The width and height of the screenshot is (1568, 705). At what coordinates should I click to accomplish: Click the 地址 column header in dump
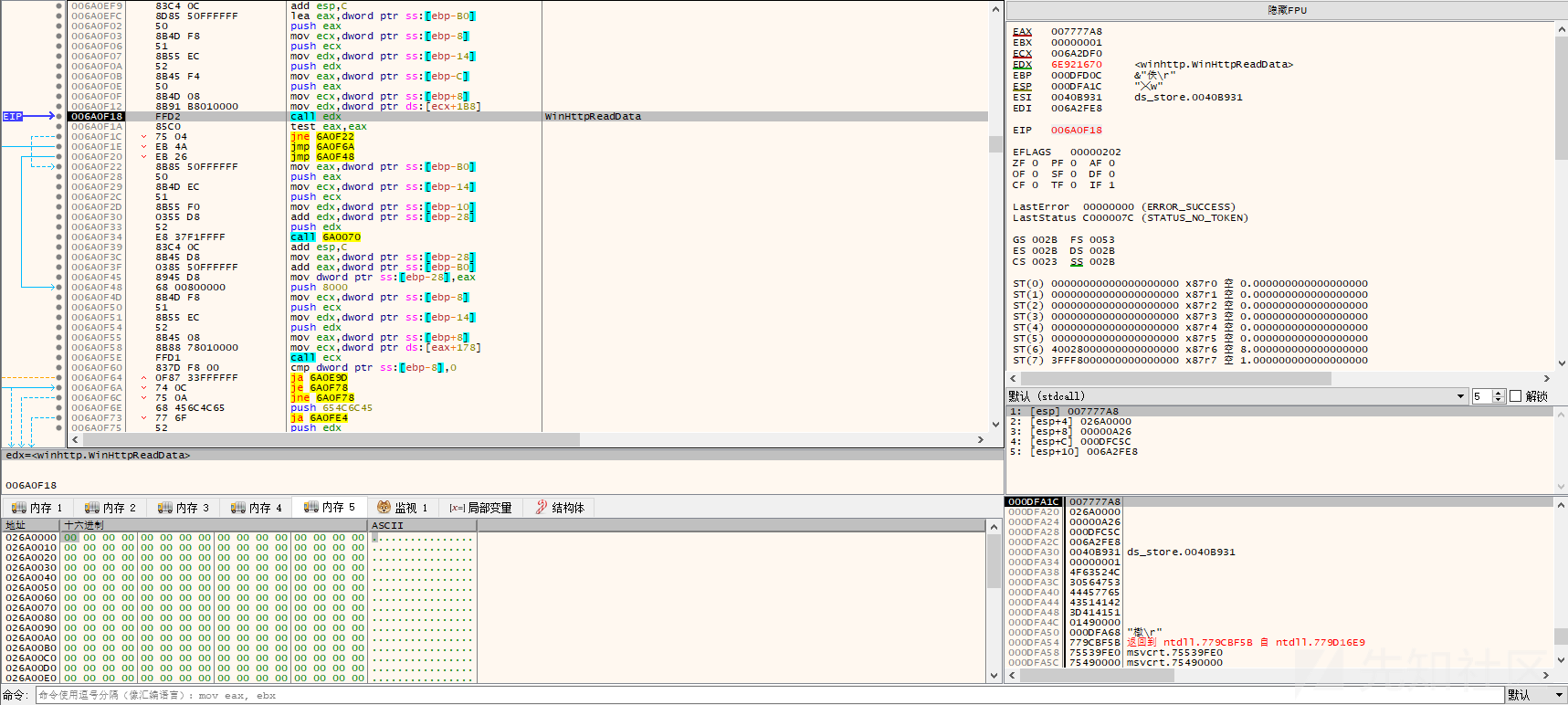[31, 526]
